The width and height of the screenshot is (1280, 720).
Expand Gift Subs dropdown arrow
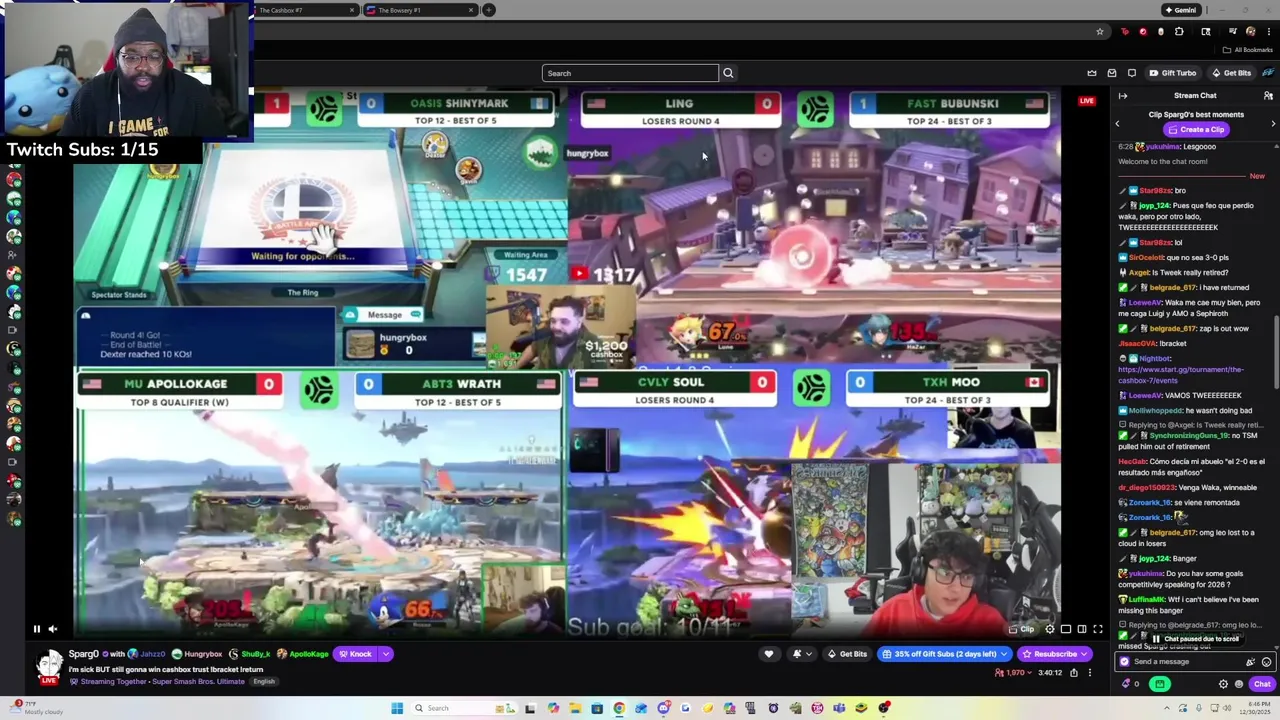coord(1004,654)
